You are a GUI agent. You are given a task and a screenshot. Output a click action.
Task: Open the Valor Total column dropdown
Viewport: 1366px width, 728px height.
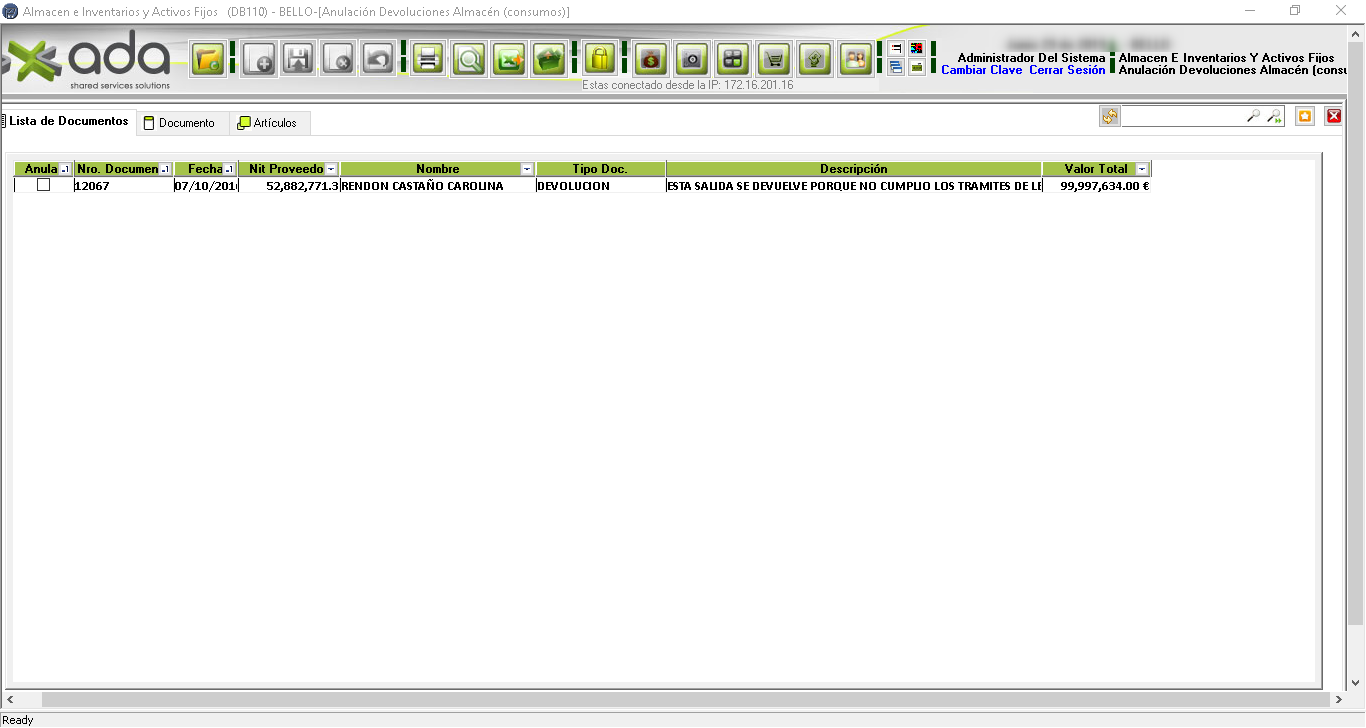[x=1142, y=170]
